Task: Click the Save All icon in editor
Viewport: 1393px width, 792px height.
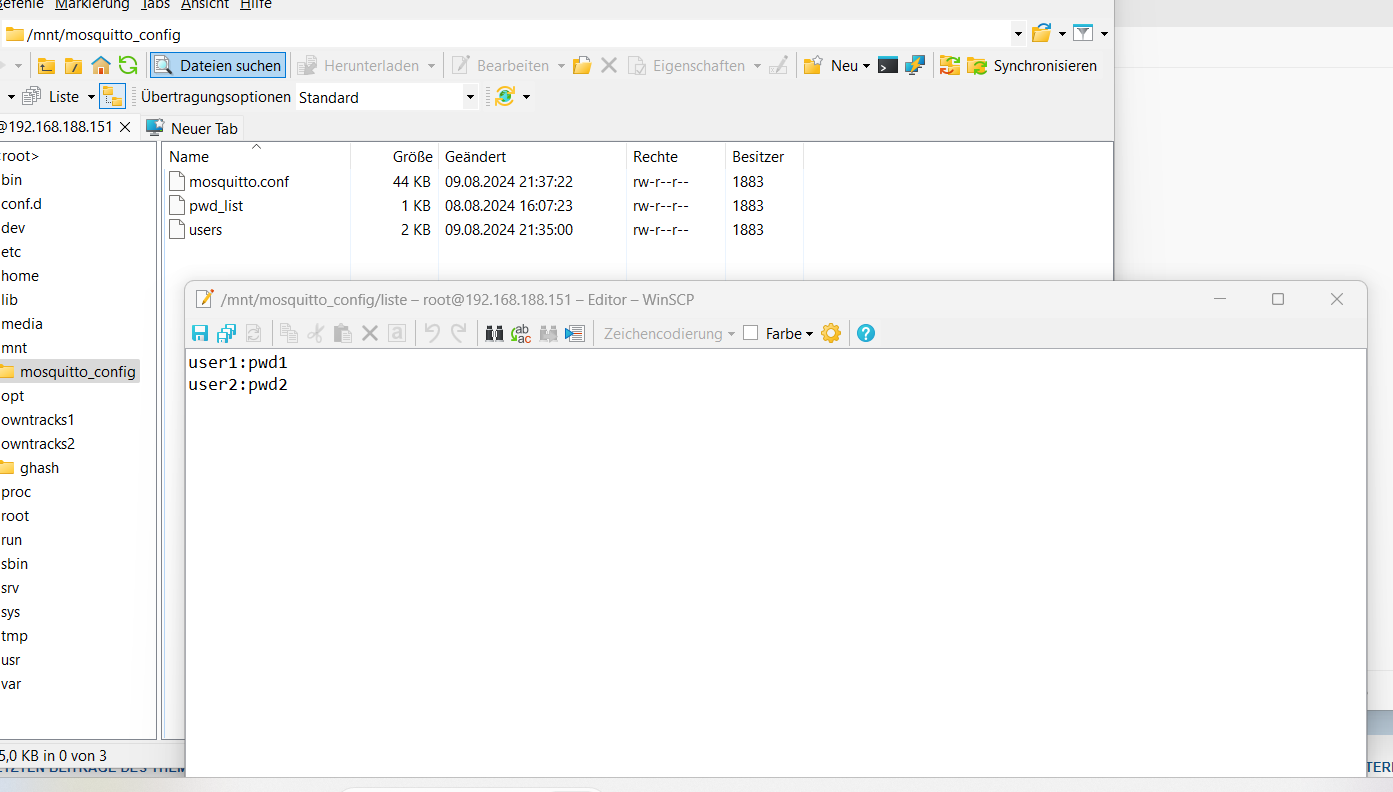Action: (227, 334)
